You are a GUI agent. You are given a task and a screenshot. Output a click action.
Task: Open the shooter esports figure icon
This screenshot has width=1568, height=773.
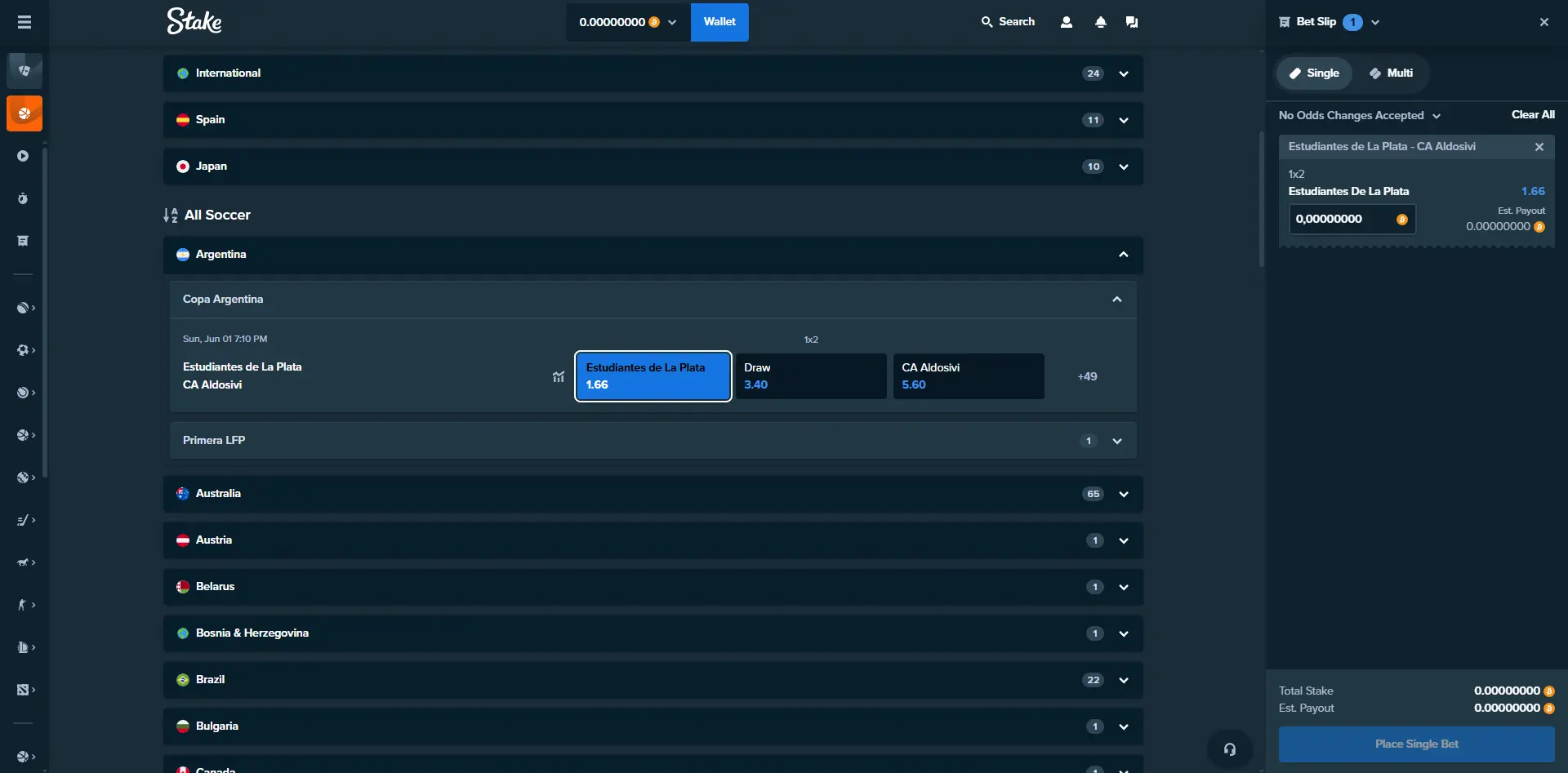tap(23, 605)
